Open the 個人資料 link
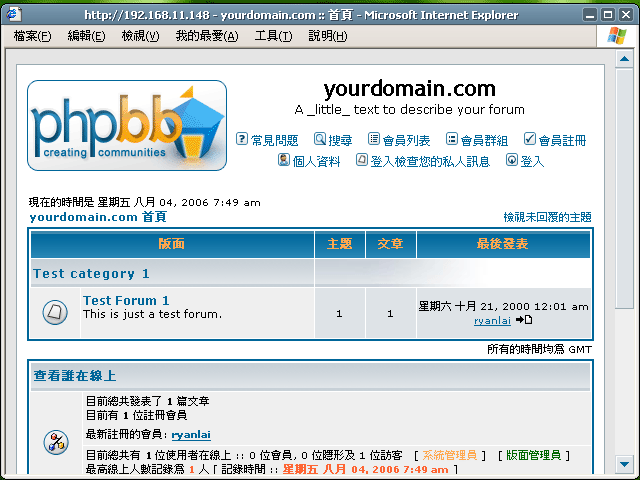 click(316, 162)
